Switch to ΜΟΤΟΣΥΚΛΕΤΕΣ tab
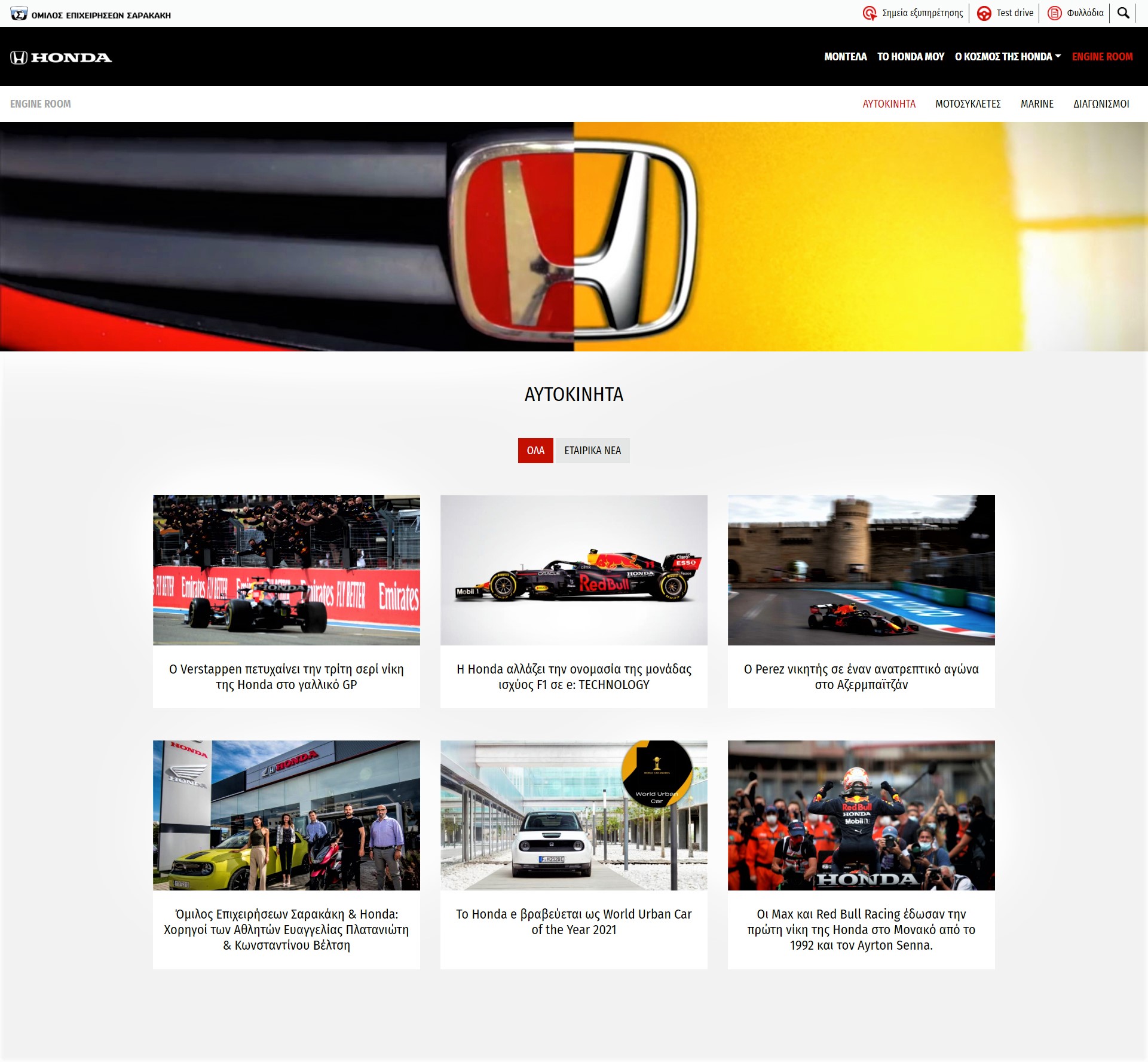The height and width of the screenshot is (1062, 1148). (968, 104)
